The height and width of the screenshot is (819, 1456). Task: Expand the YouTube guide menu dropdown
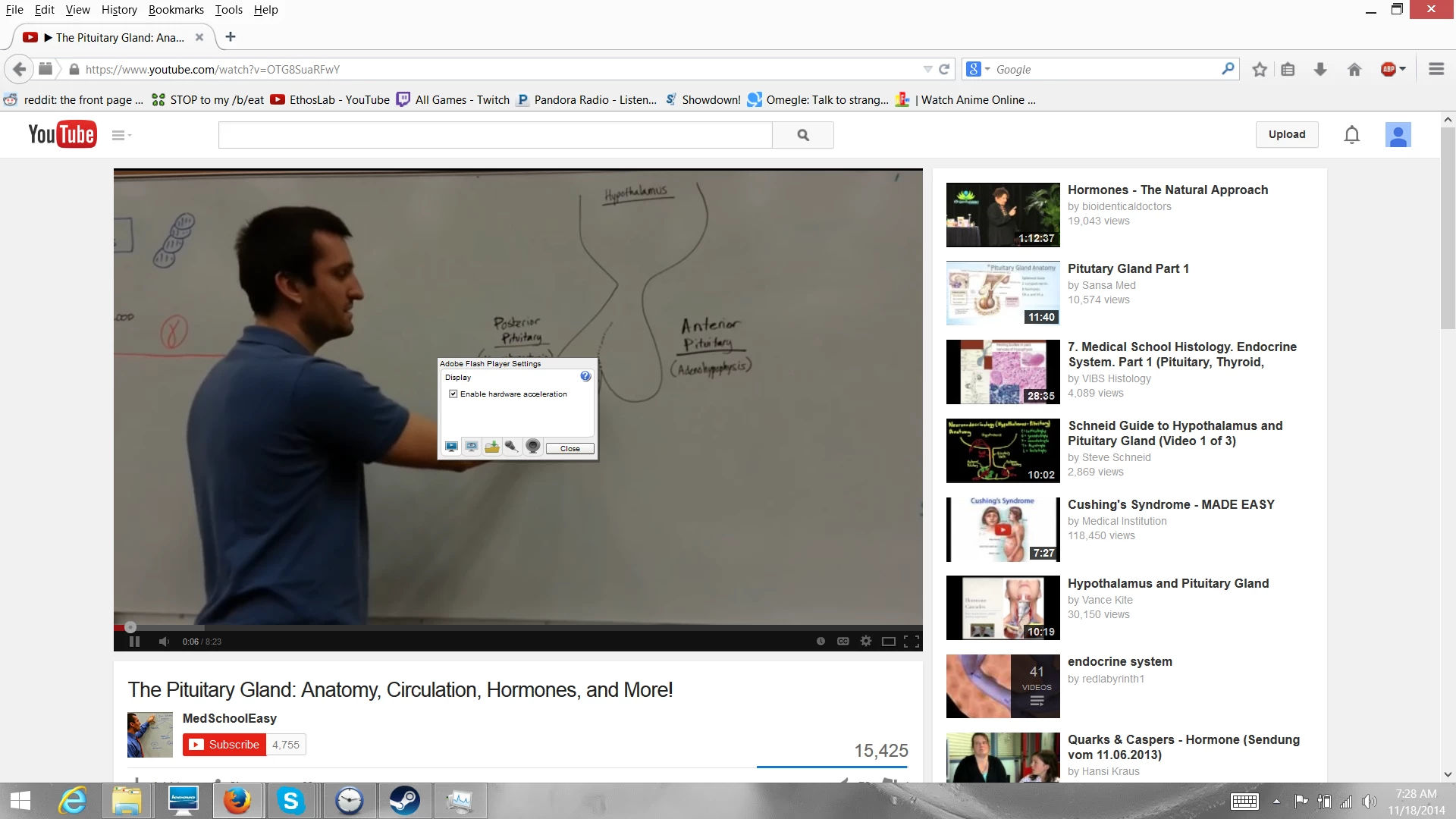pyautogui.click(x=121, y=135)
